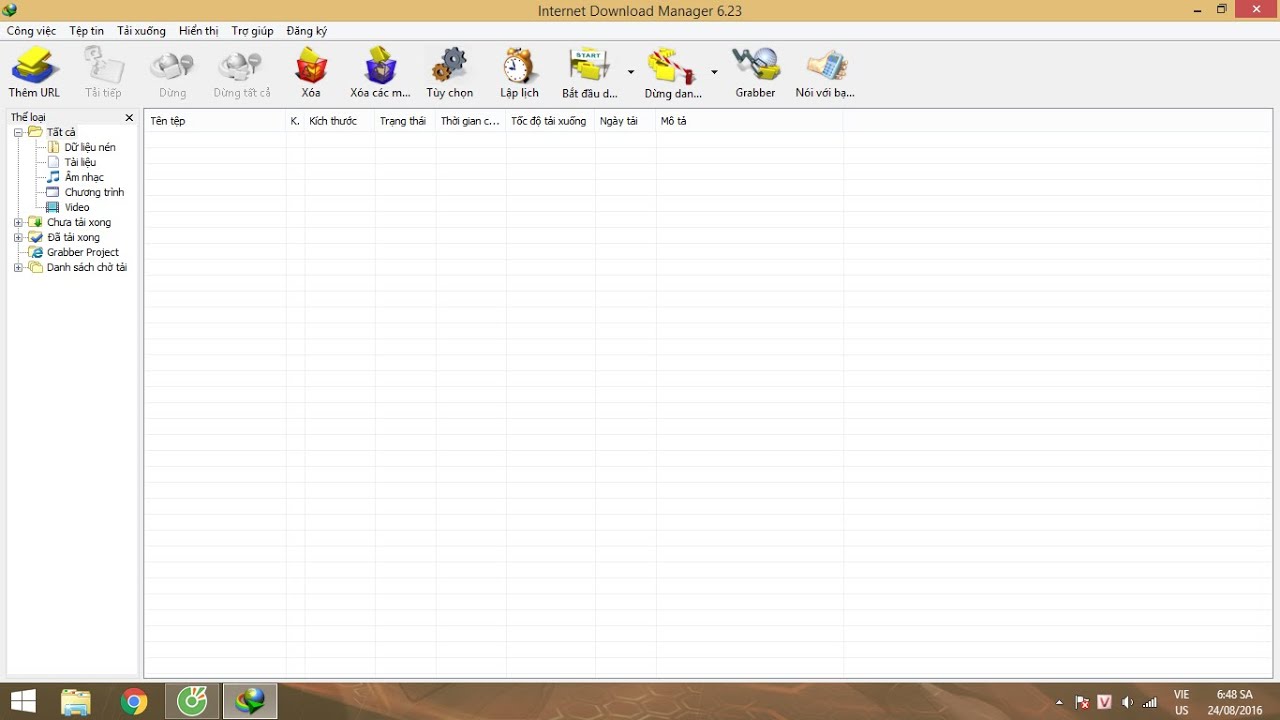This screenshot has height=720, width=1280.
Task: Sort by Tên tệp column header
Action: pos(215,121)
